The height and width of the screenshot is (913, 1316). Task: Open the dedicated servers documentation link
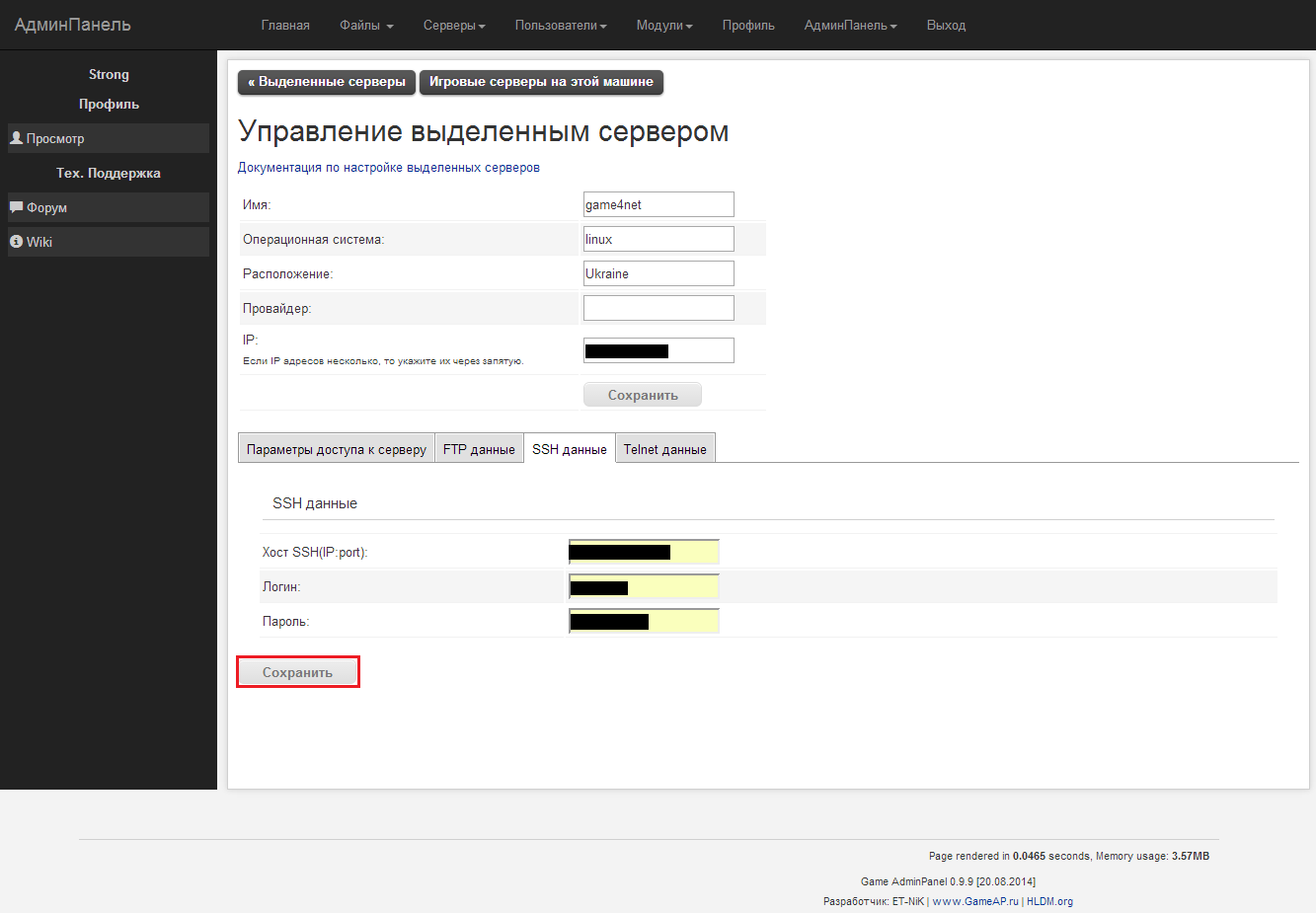389,168
